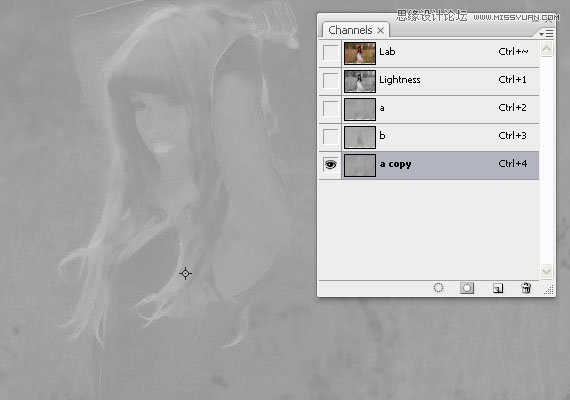The width and height of the screenshot is (570, 400).
Task: Click the panel resize grip corner
Action: 549,290
